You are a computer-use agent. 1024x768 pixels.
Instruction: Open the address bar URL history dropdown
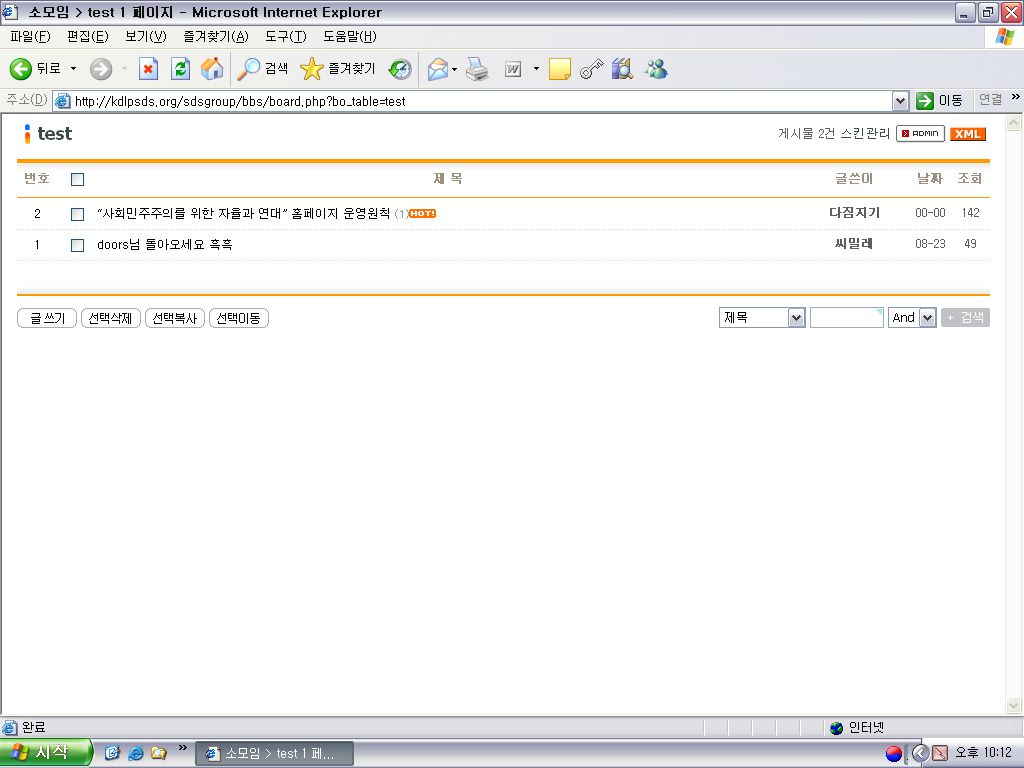point(900,101)
